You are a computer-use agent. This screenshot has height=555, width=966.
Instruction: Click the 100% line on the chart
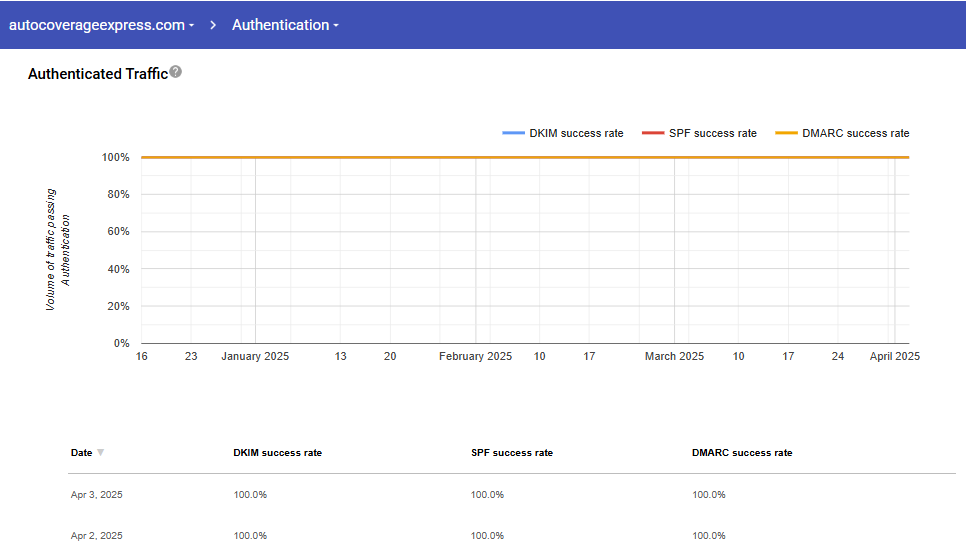tap(525, 157)
